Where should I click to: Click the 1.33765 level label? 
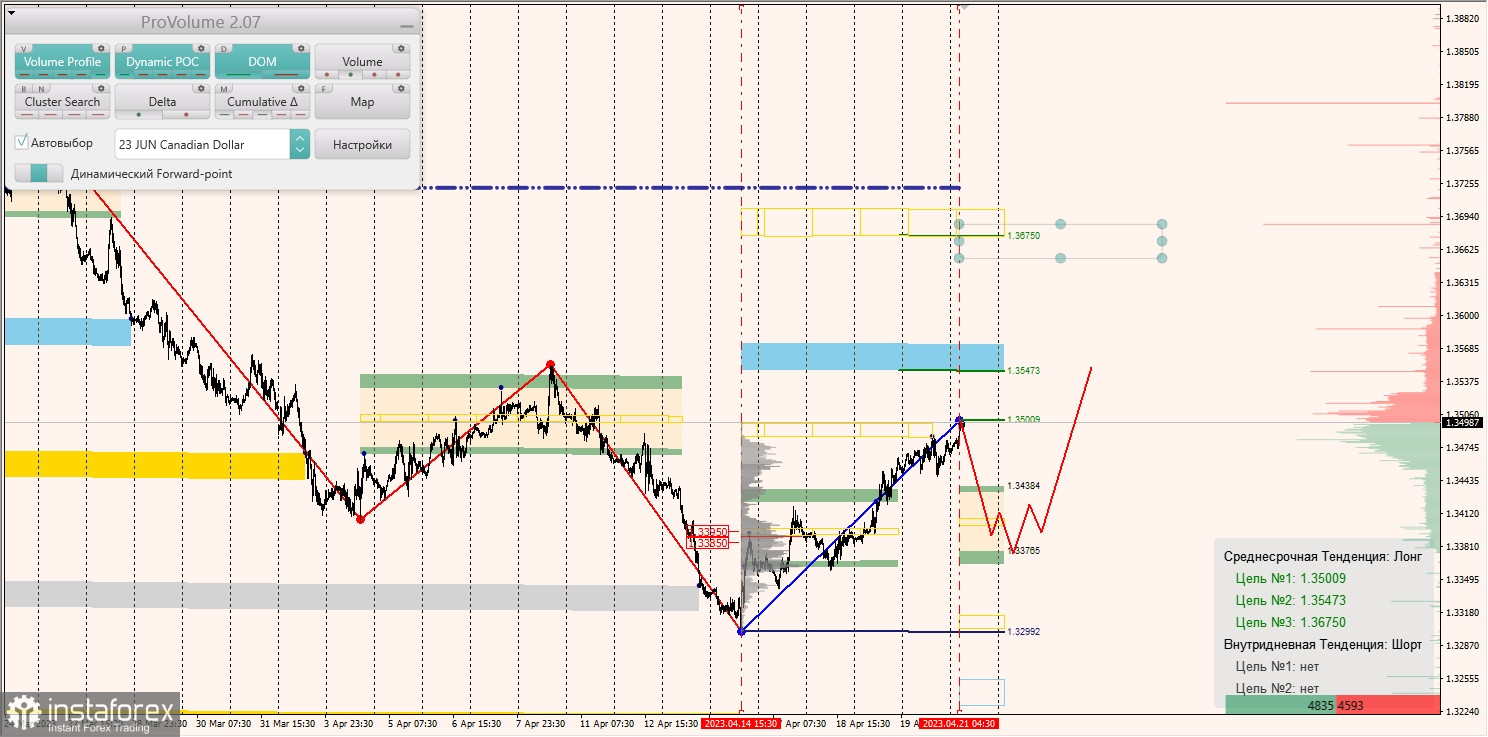click(x=1023, y=551)
